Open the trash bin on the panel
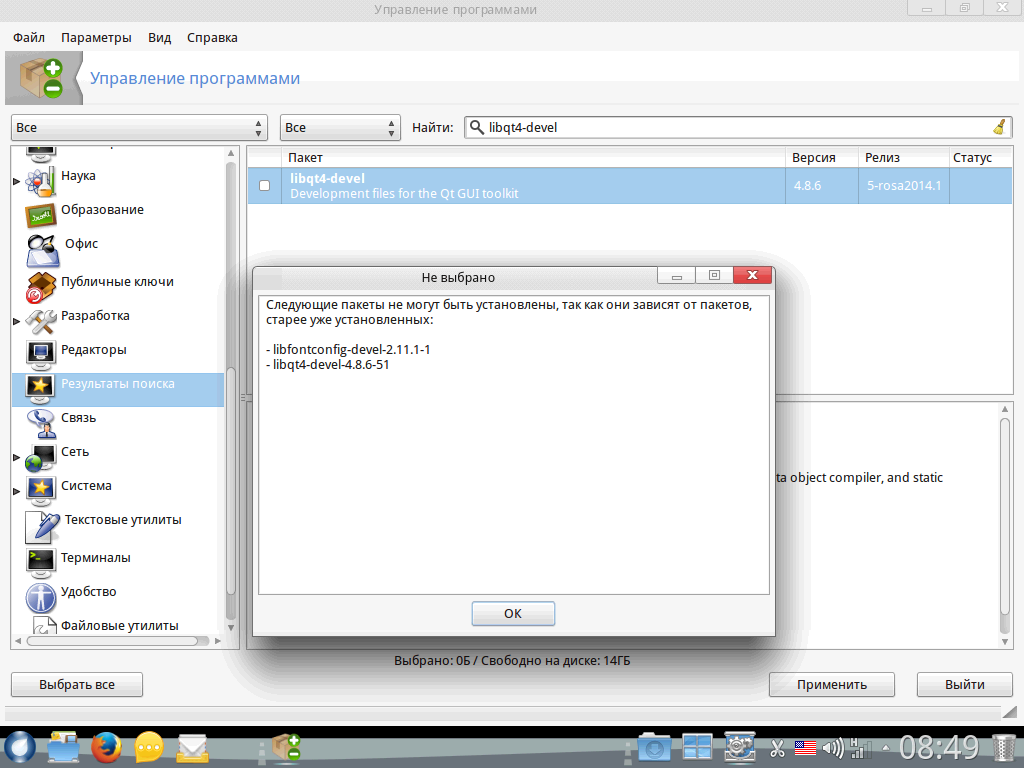The width and height of the screenshot is (1024, 768). (x=1004, y=748)
